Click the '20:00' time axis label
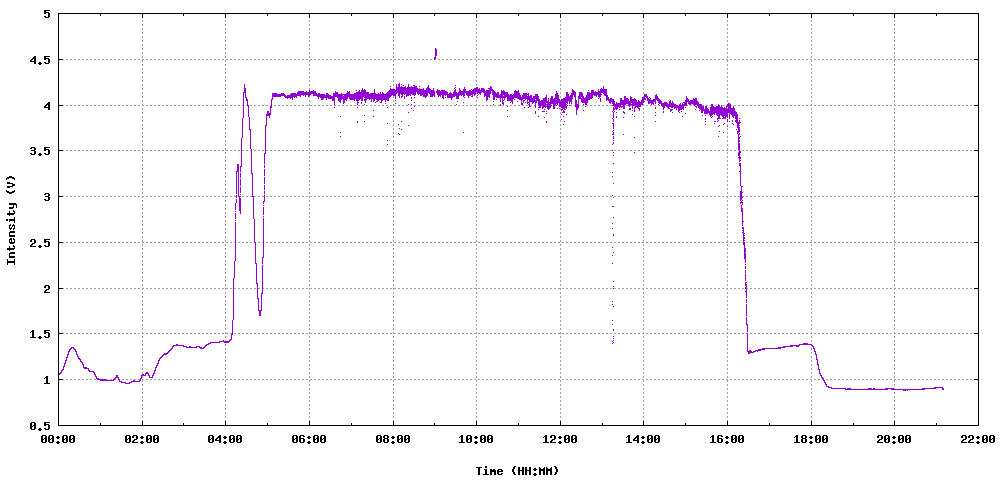Screen dimensions: 1000x480 click(894, 439)
